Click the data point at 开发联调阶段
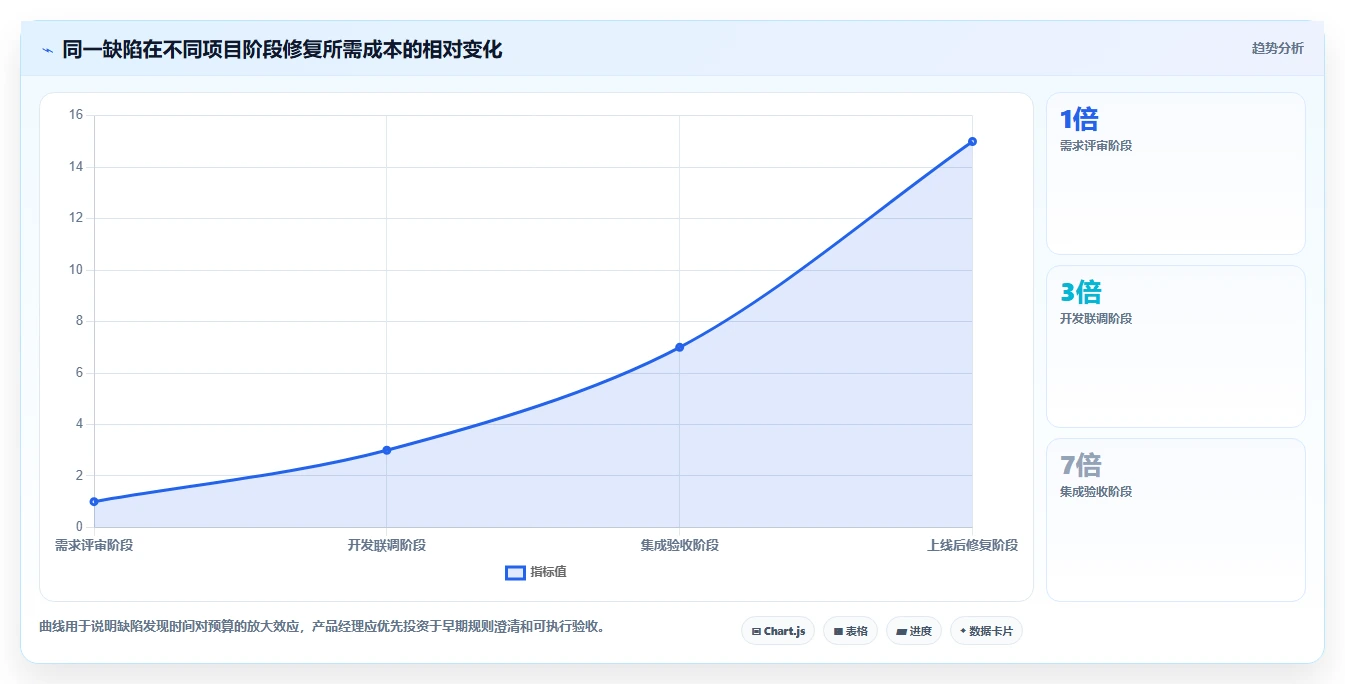The width and height of the screenshot is (1345, 684). click(387, 450)
